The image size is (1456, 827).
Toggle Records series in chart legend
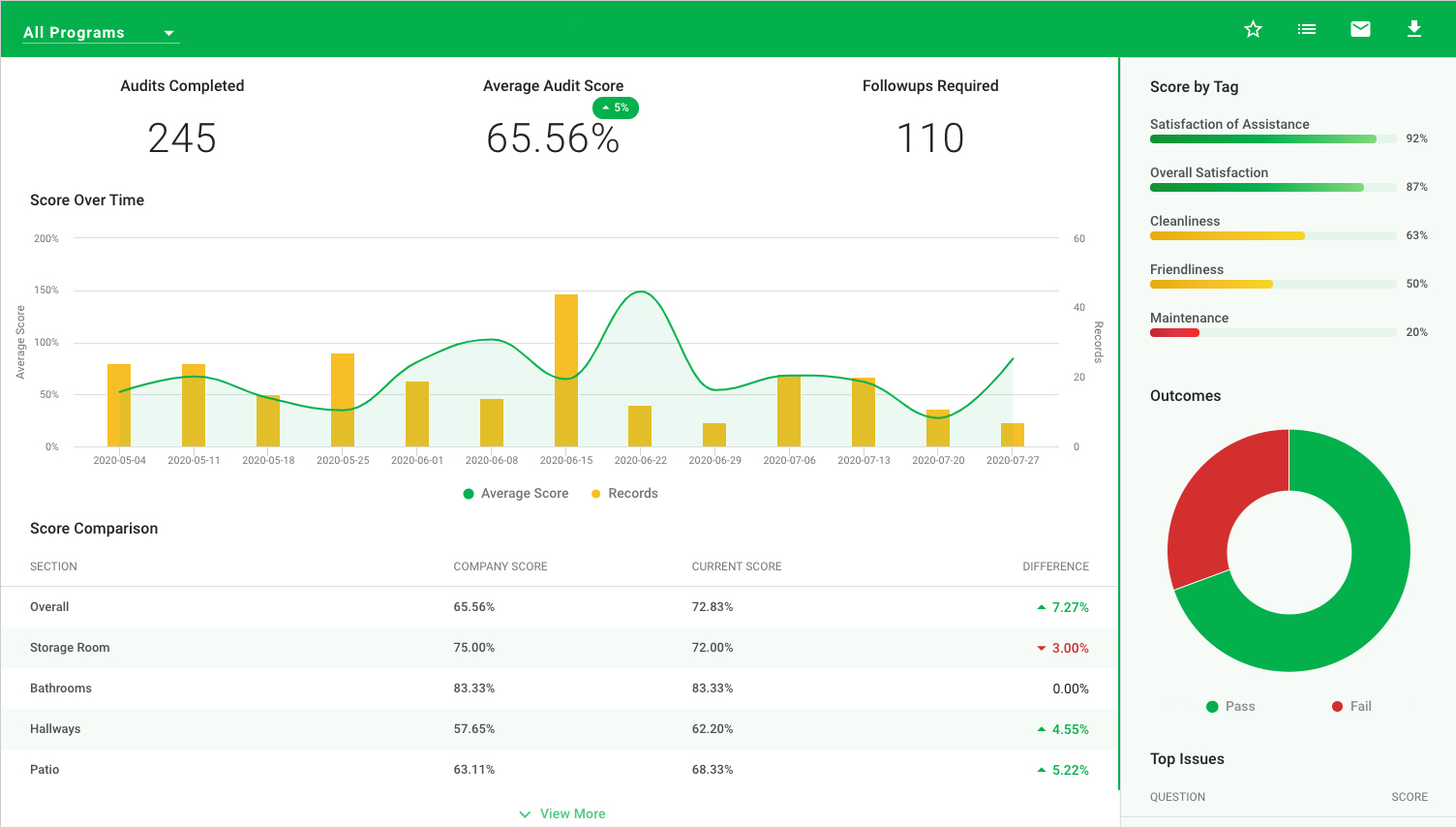(624, 494)
